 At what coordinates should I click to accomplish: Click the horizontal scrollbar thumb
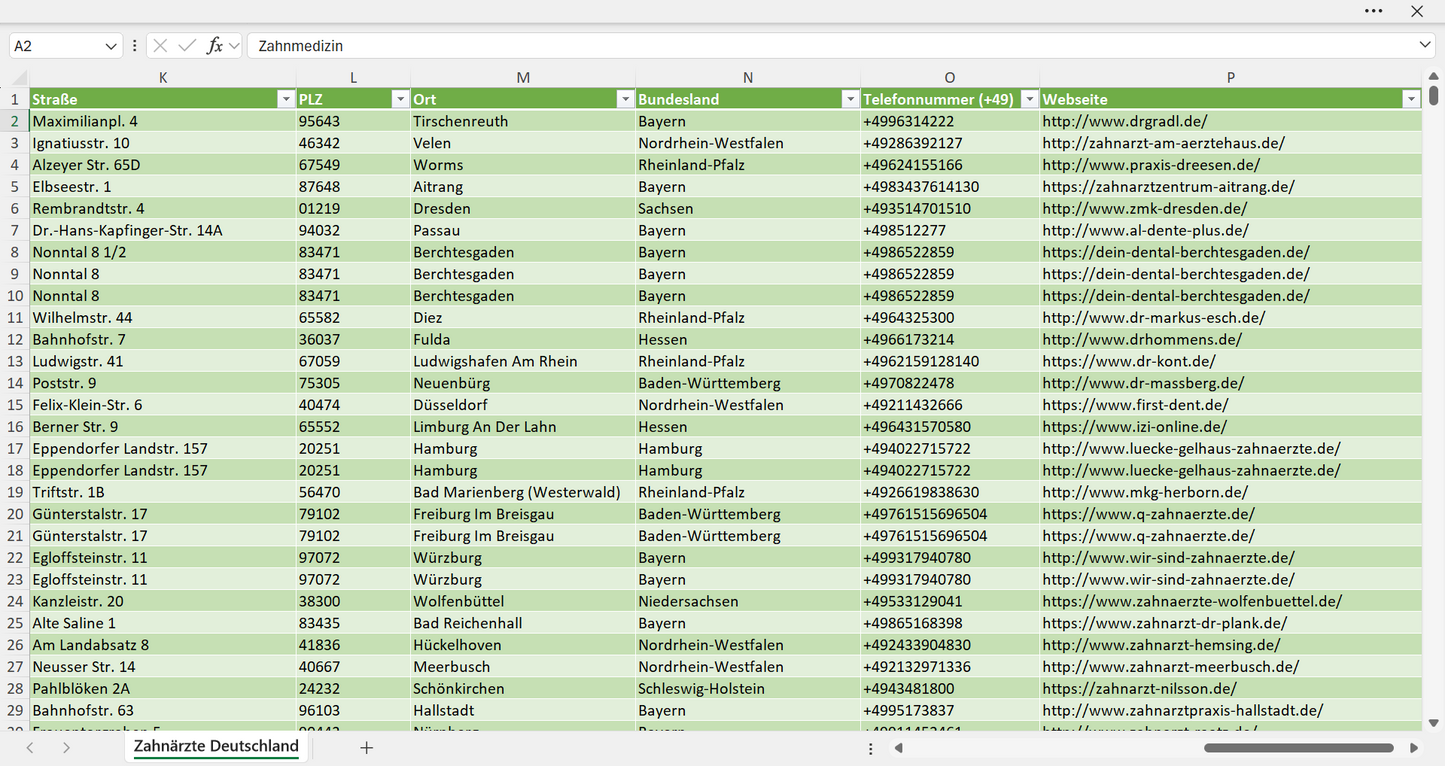1299,747
